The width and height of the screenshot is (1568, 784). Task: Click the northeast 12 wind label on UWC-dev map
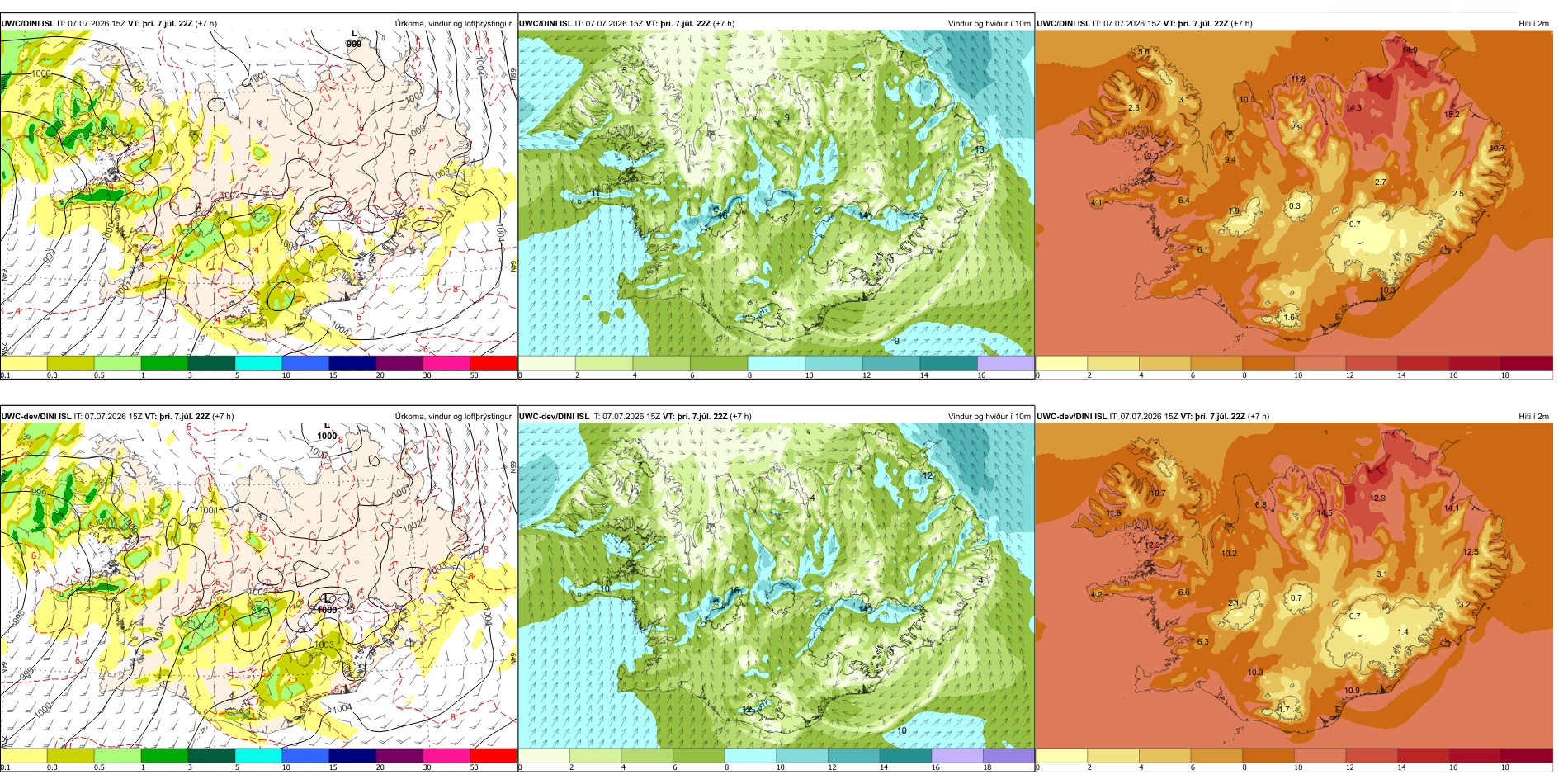pos(927,475)
